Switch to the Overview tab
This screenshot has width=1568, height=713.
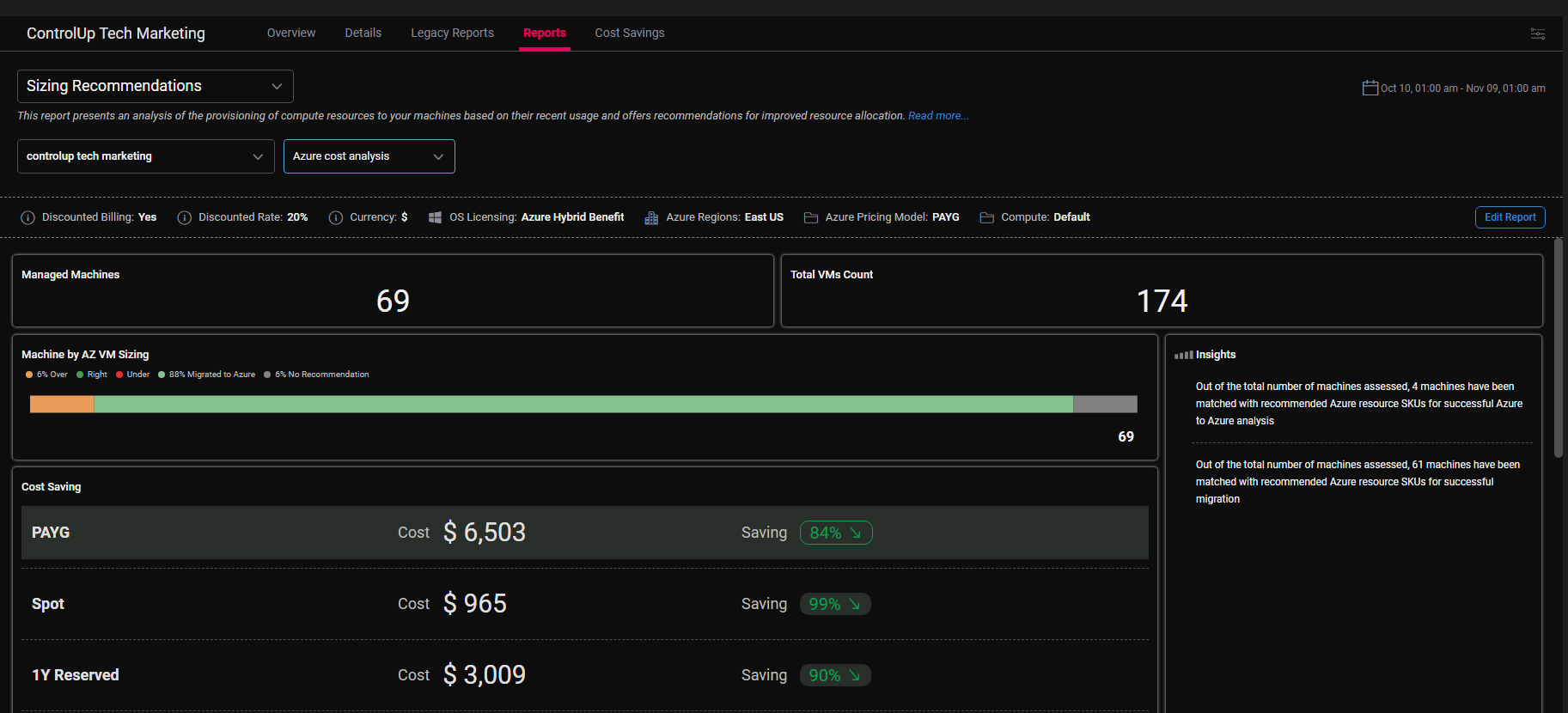(291, 33)
